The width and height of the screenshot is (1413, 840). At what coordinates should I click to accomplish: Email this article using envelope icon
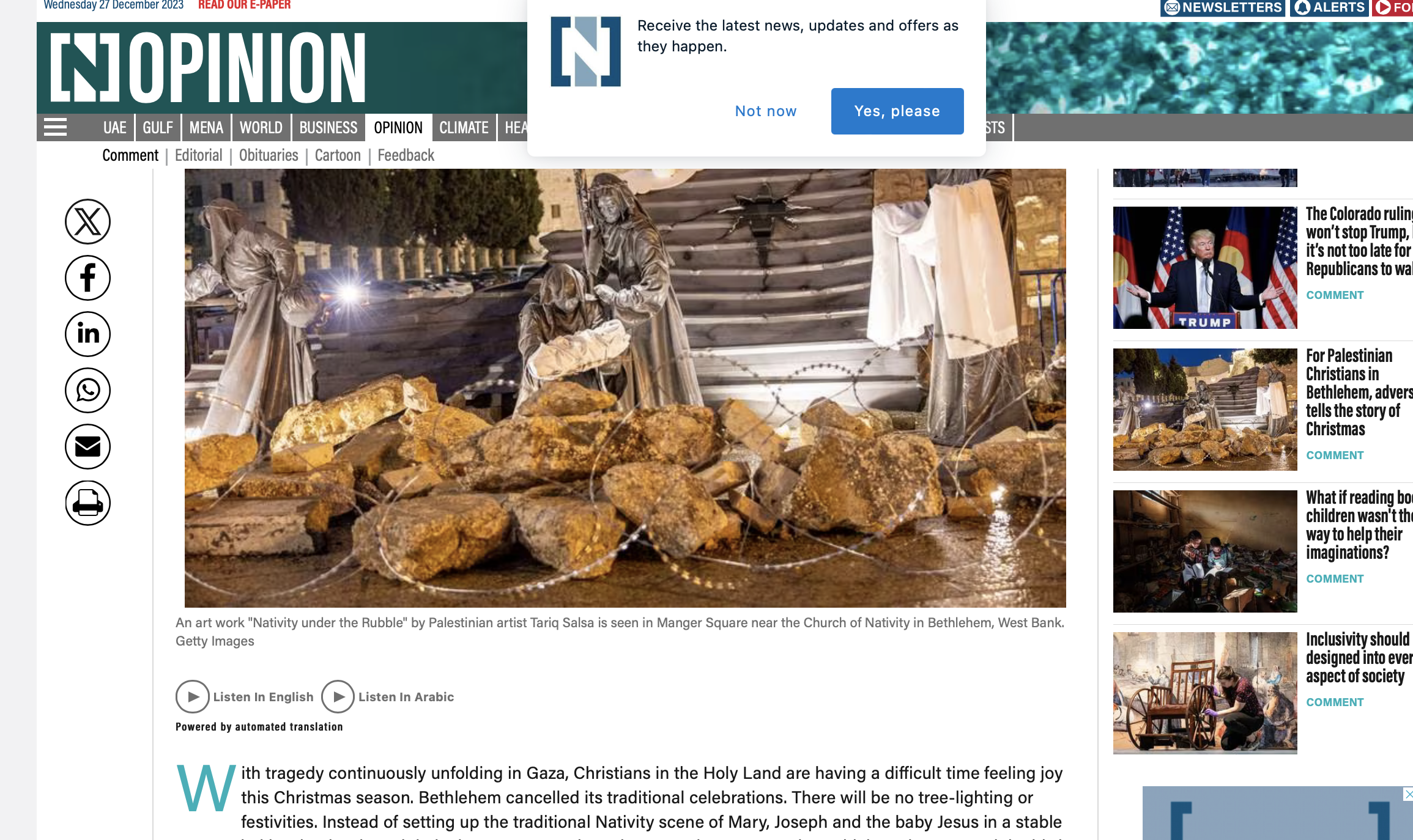(x=87, y=446)
